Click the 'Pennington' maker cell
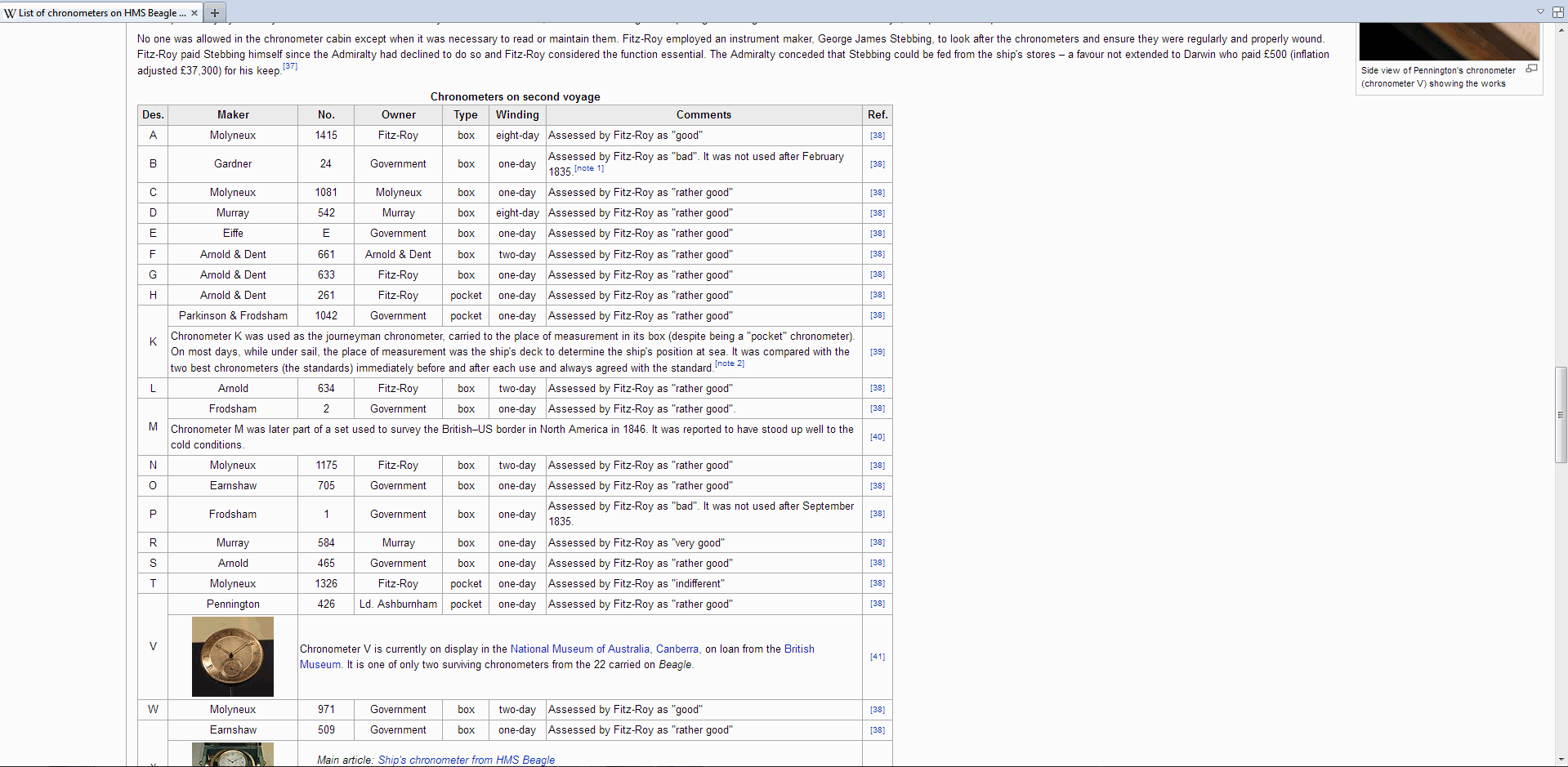This screenshot has width=1568, height=767. [233, 604]
